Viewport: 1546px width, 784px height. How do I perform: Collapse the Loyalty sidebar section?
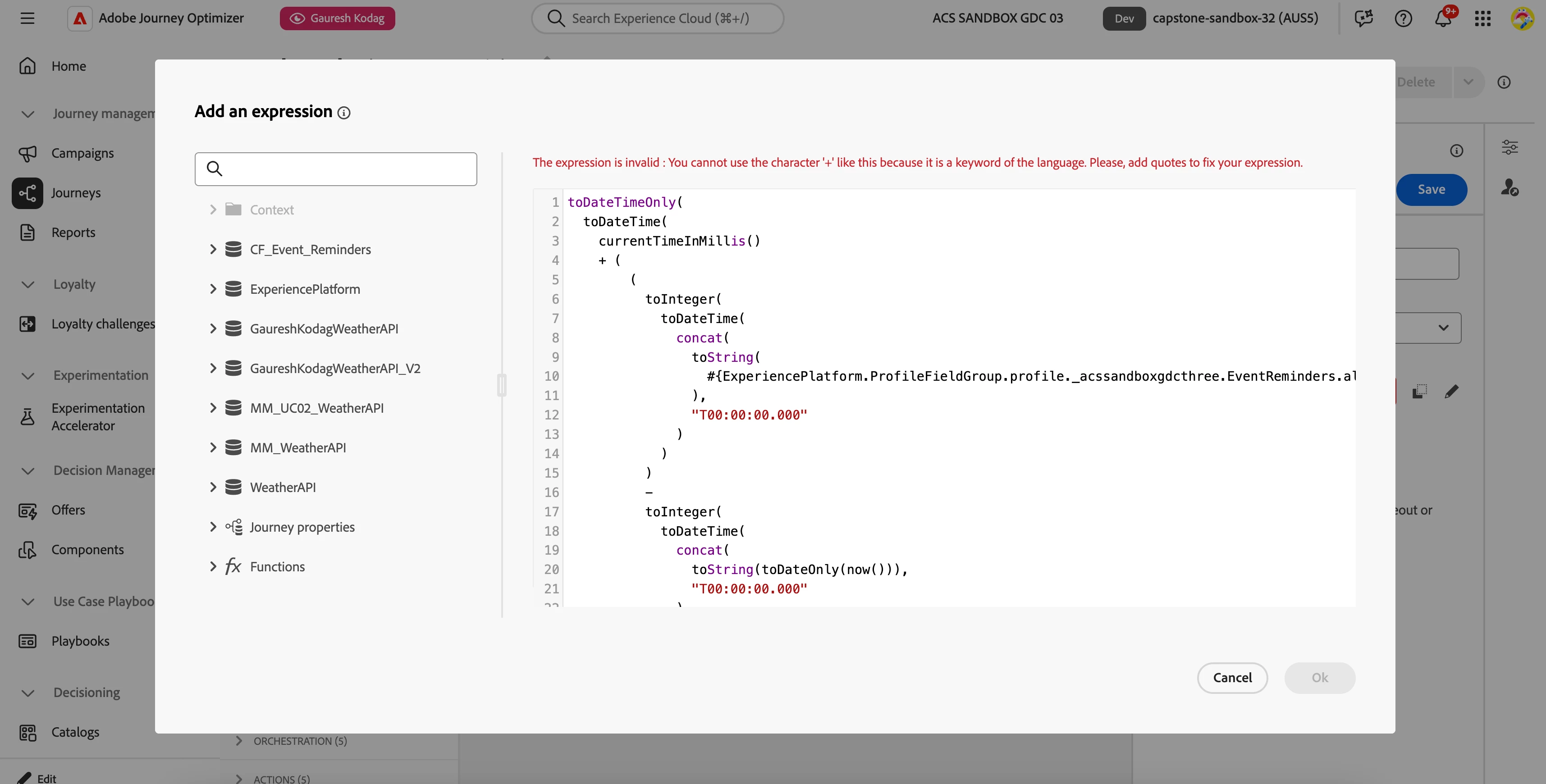coord(27,284)
